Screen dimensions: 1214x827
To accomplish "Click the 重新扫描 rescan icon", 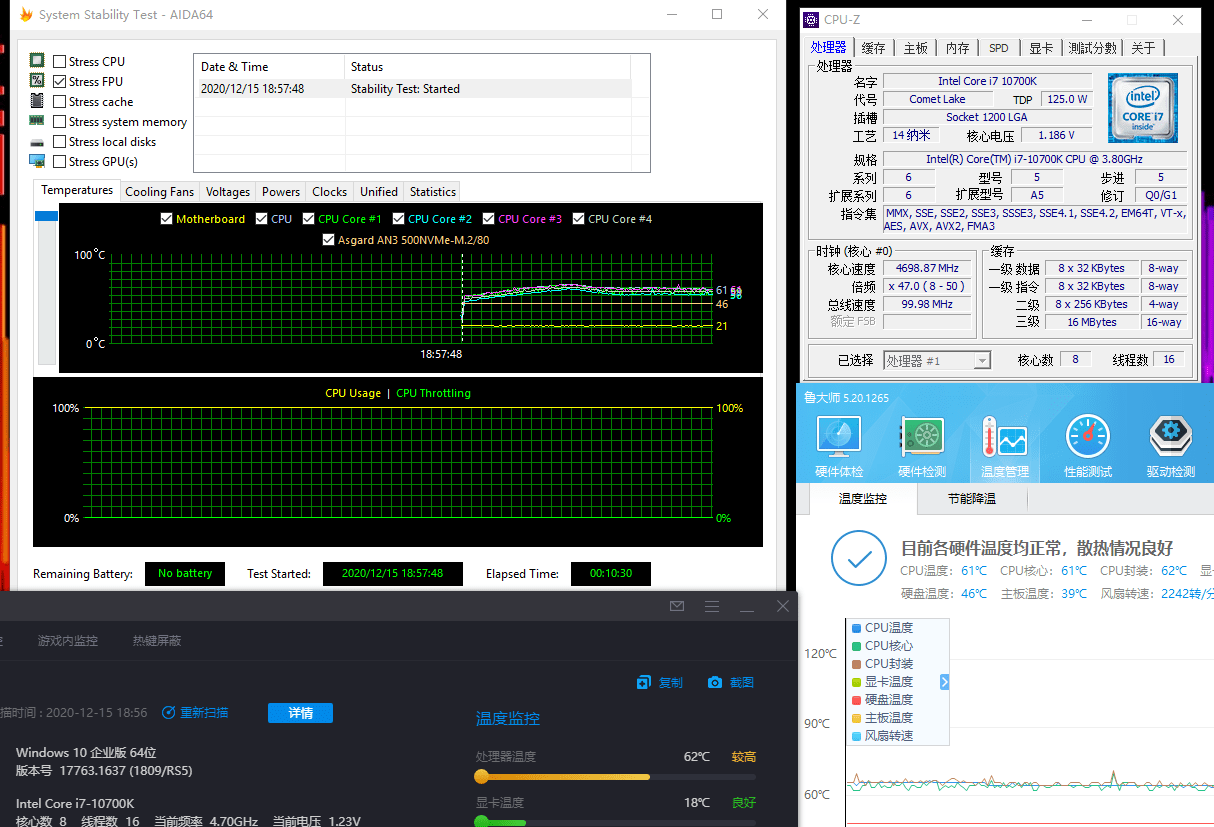I will tap(169, 712).
